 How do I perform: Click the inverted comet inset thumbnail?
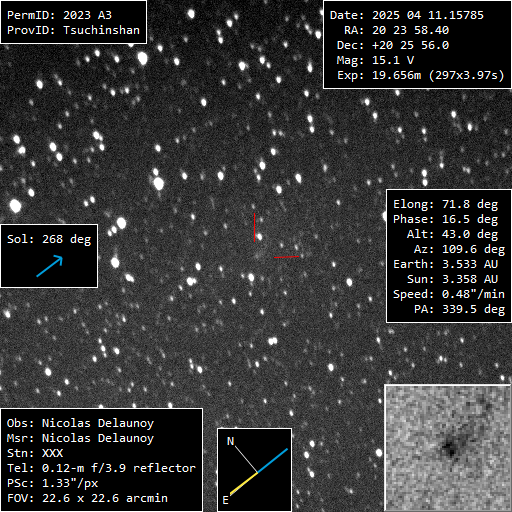(448, 448)
